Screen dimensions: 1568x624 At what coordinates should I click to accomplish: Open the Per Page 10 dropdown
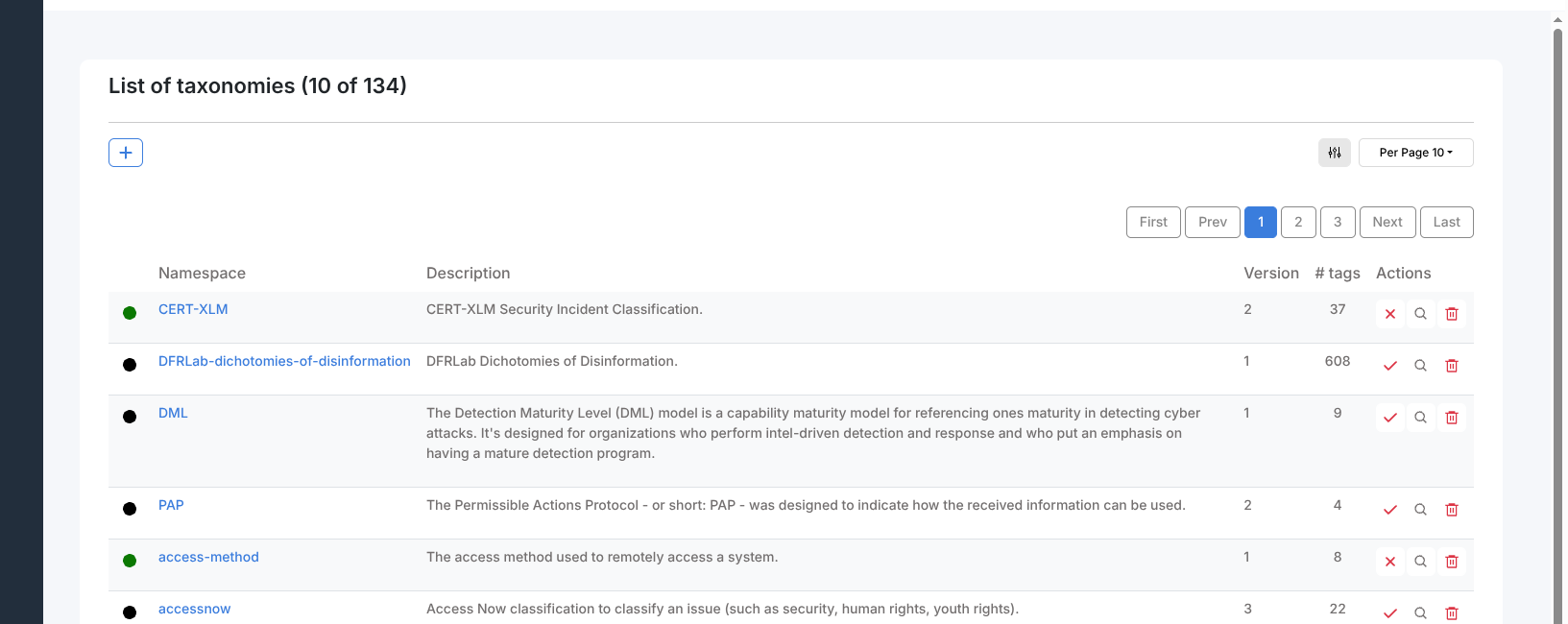[x=1415, y=153]
